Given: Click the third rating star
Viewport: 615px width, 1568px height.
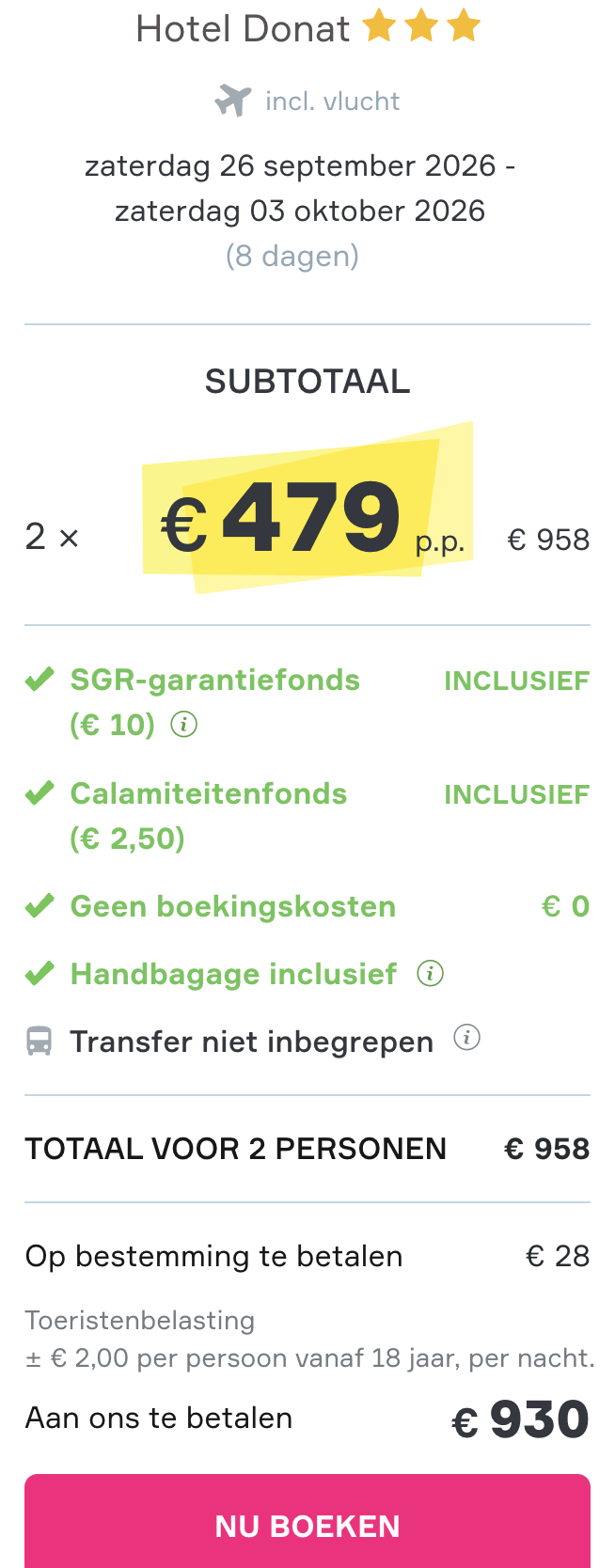Looking at the screenshot, I should coord(464,27).
